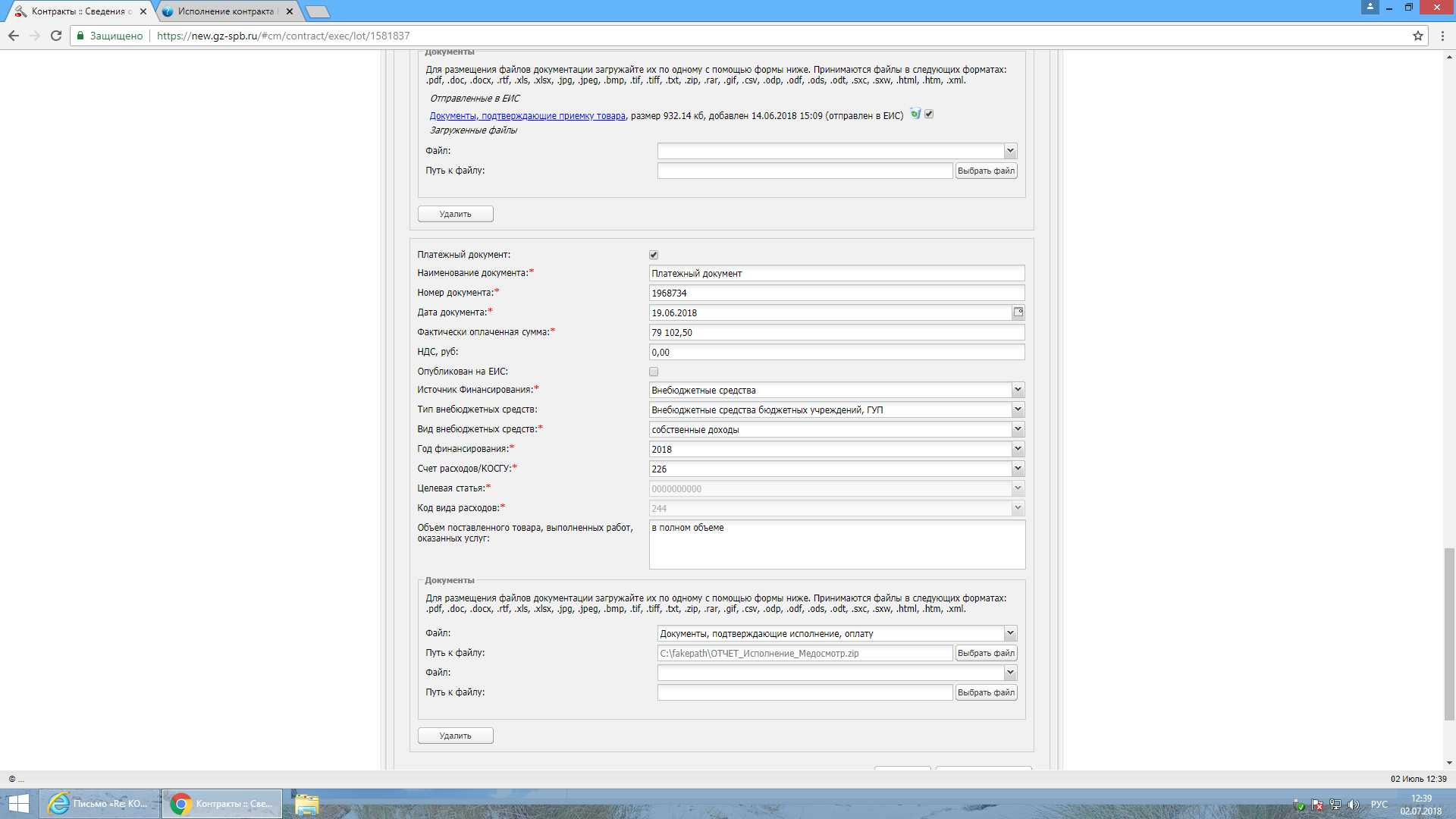
Task: Open the Год финансирования dropdown
Action: (x=1018, y=449)
